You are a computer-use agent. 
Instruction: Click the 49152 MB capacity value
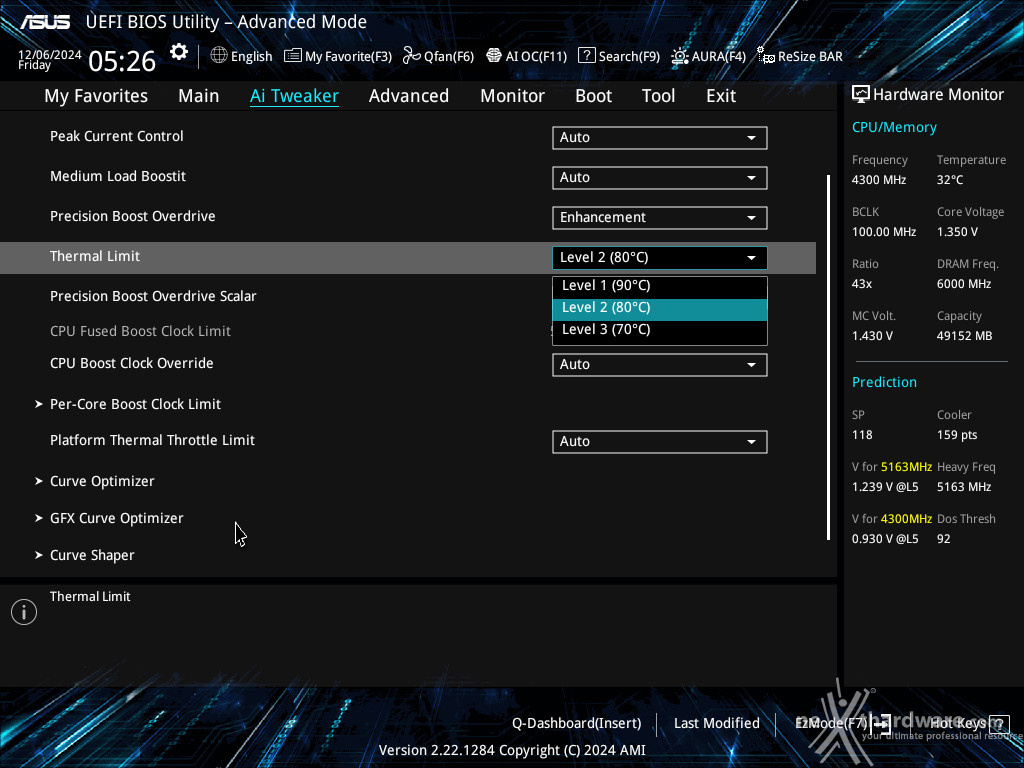965,336
